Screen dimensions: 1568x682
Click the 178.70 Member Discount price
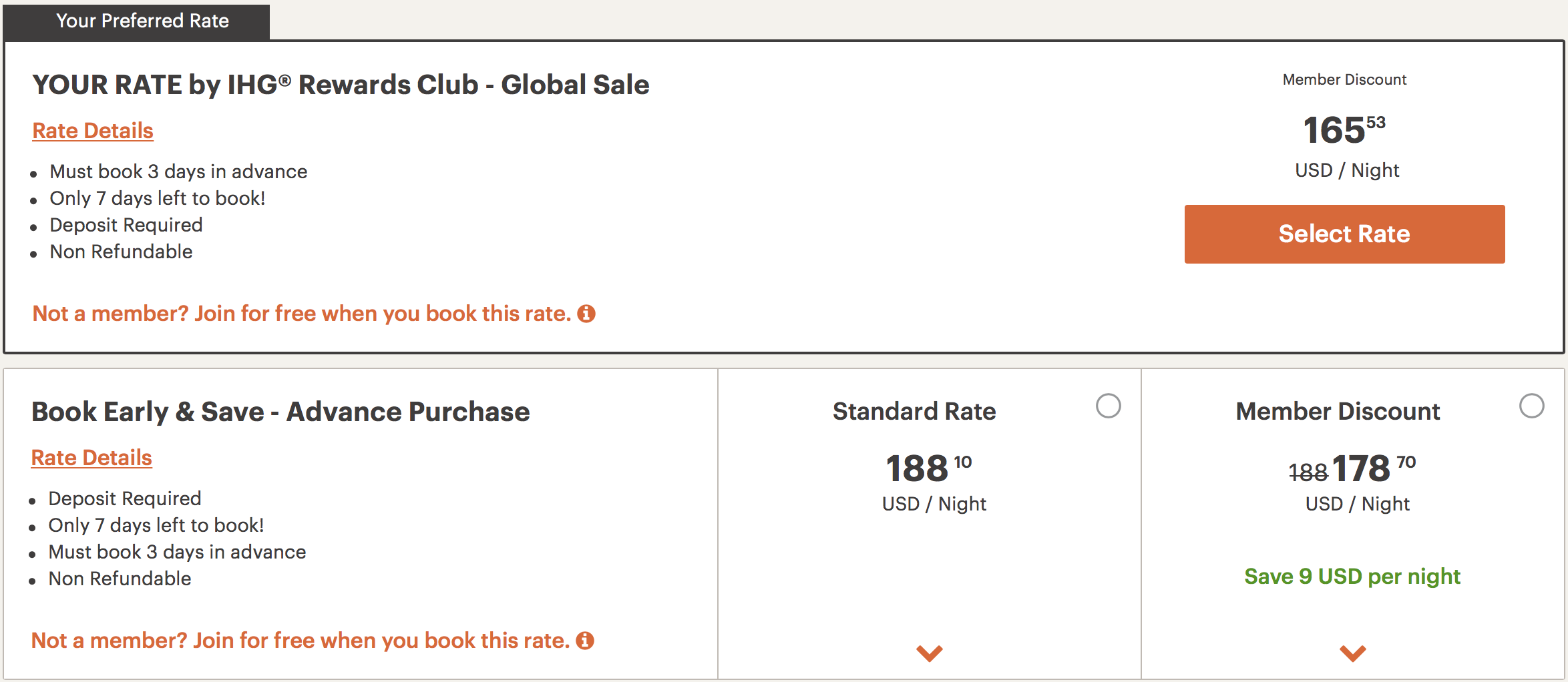click(x=1372, y=468)
